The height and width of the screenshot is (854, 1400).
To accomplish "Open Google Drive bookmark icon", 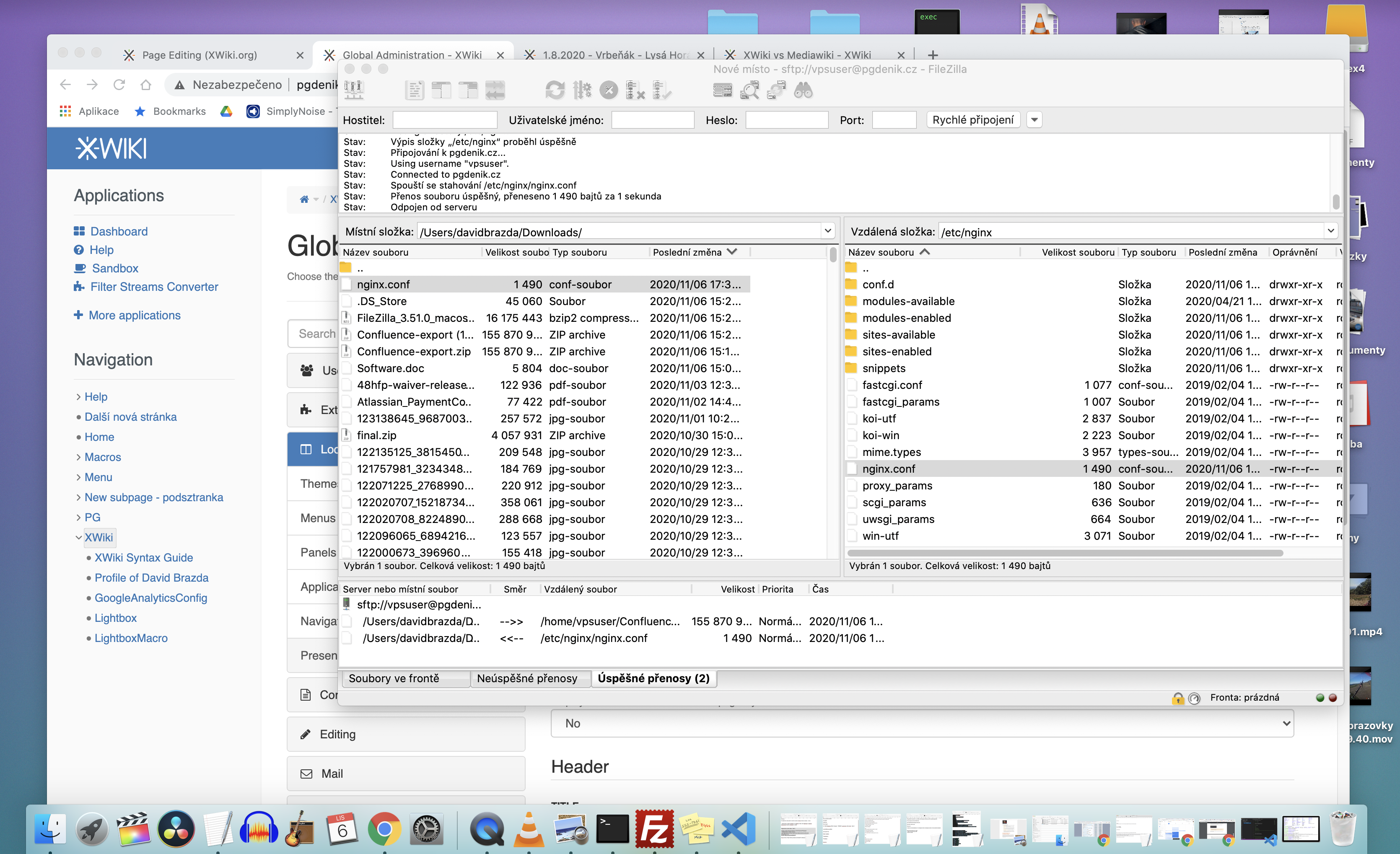I will tap(226, 111).
